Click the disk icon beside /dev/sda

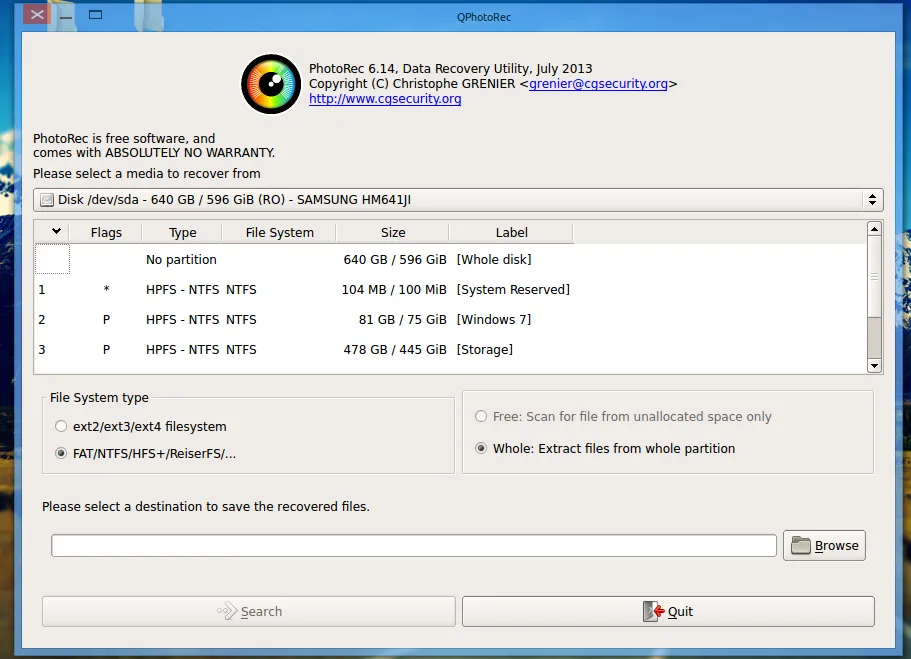coord(45,199)
